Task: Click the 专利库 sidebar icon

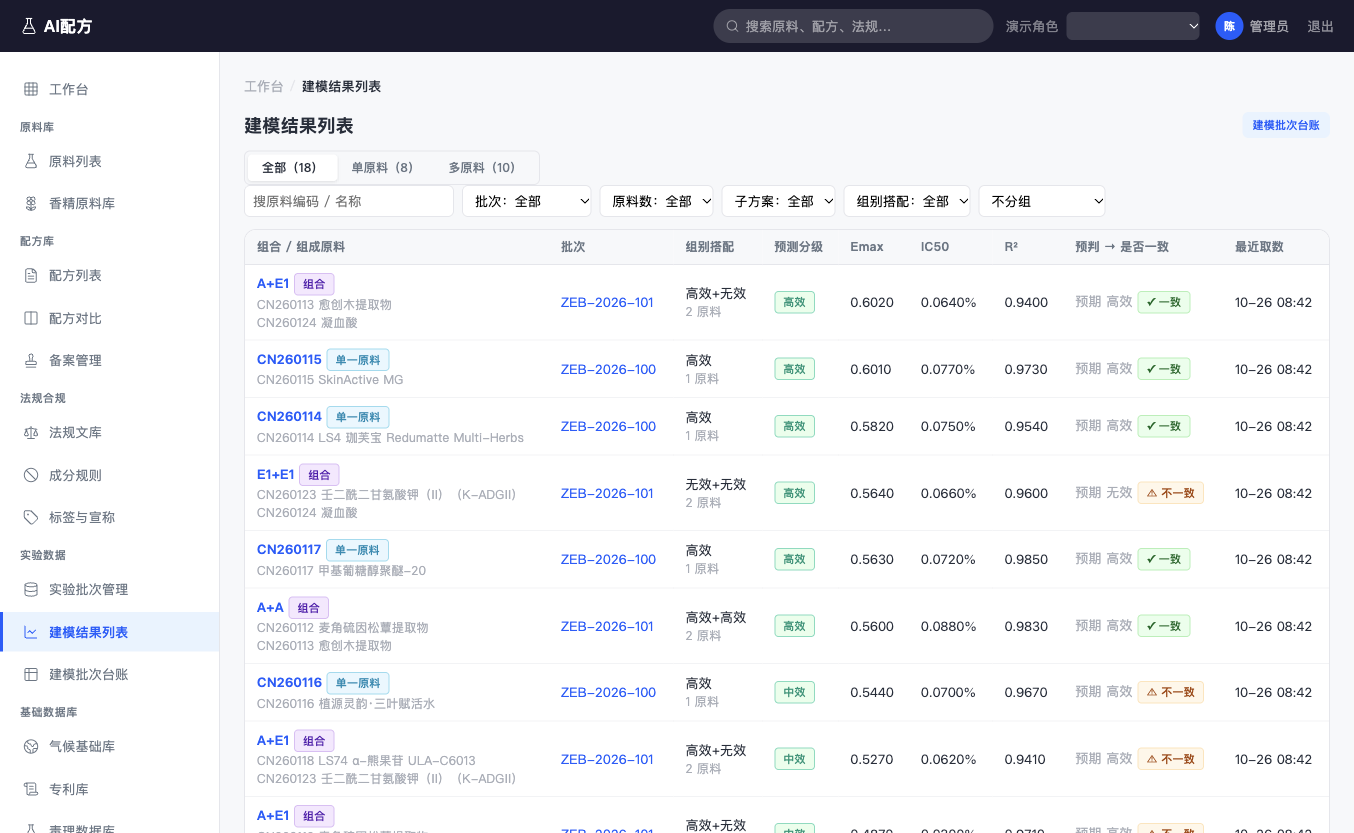Action: [31, 789]
